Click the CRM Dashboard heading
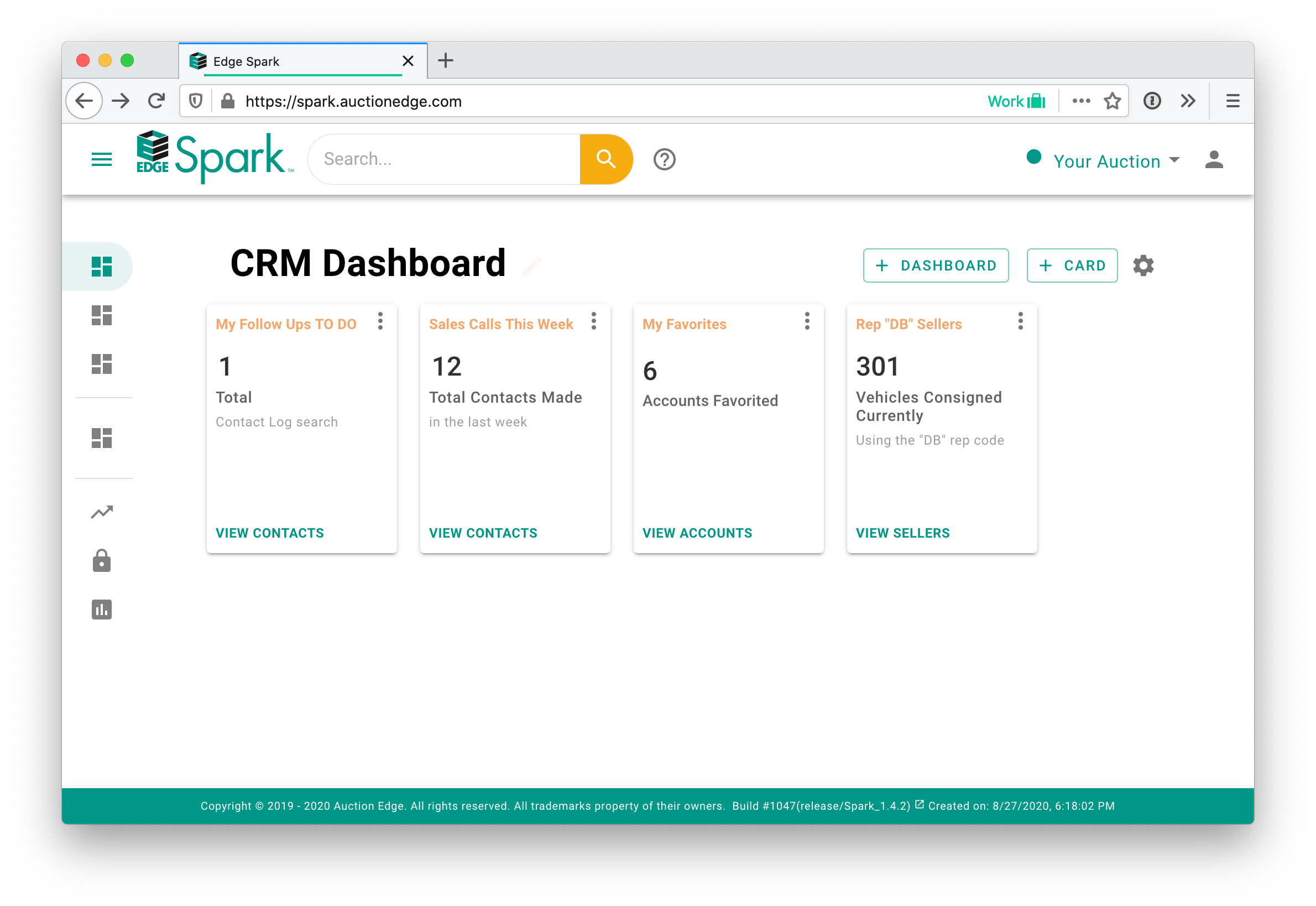1316x906 pixels. pos(368,263)
